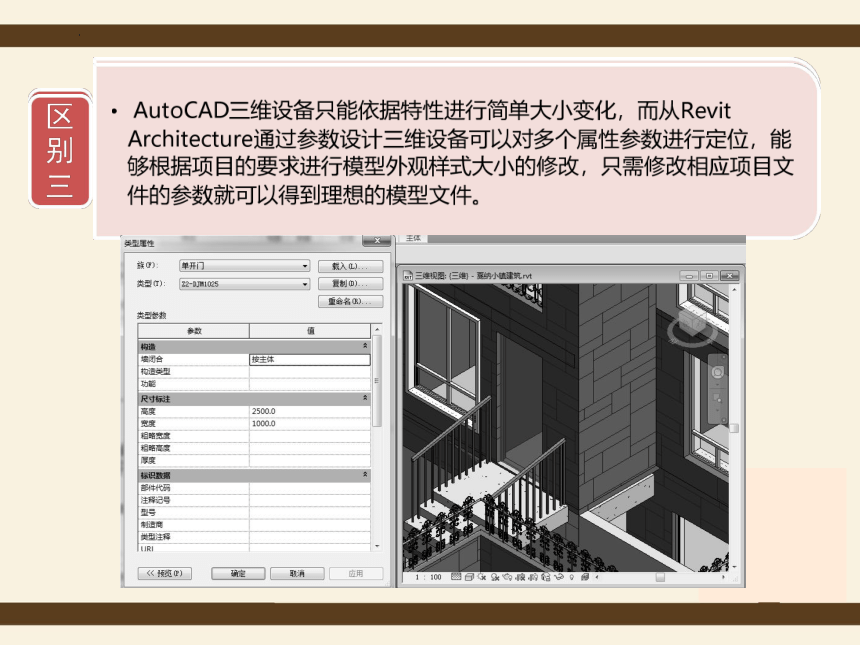
Task: Select the Zoom tool on the navigation bar
Action: click(717, 398)
